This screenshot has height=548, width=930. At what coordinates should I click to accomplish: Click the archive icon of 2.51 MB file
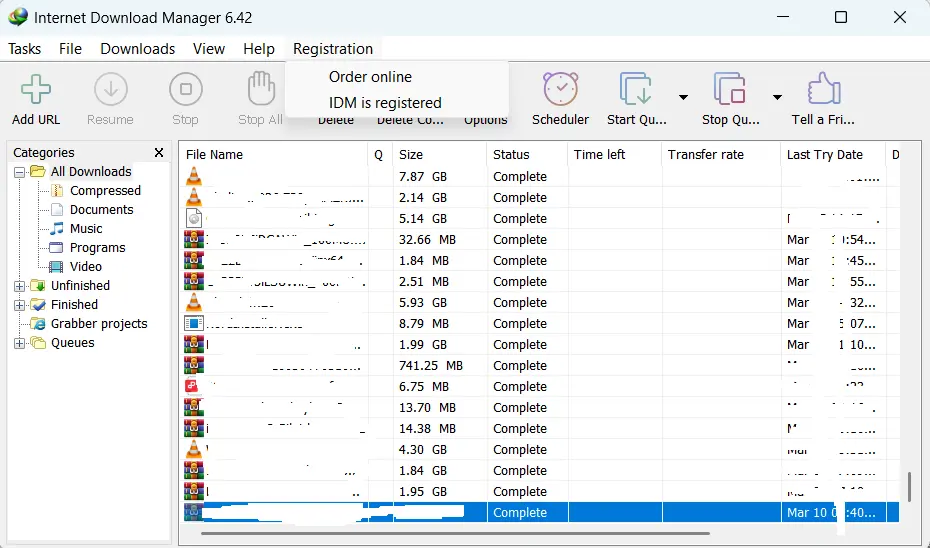193,282
